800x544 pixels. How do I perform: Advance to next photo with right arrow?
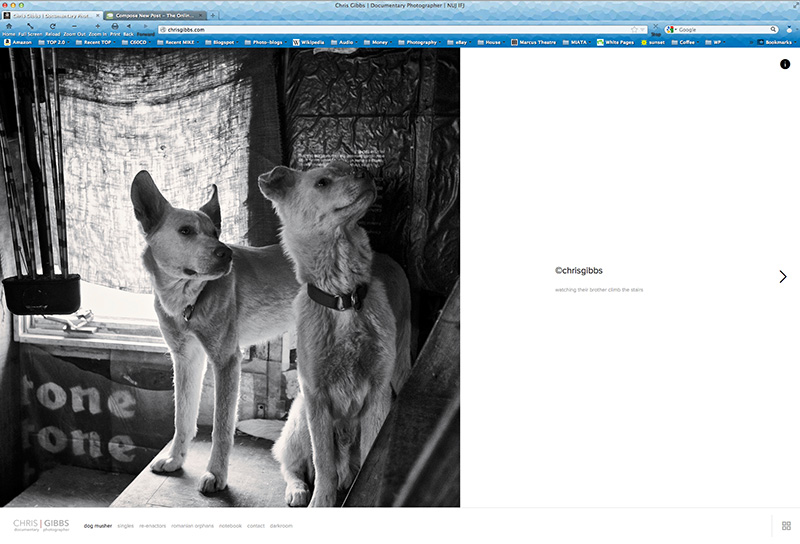coord(782,277)
